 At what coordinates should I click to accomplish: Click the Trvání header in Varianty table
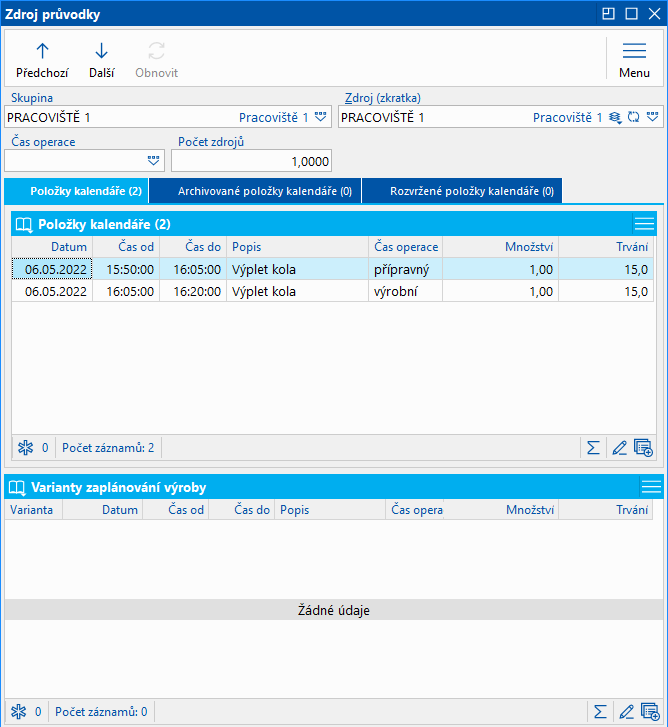coord(605,510)
